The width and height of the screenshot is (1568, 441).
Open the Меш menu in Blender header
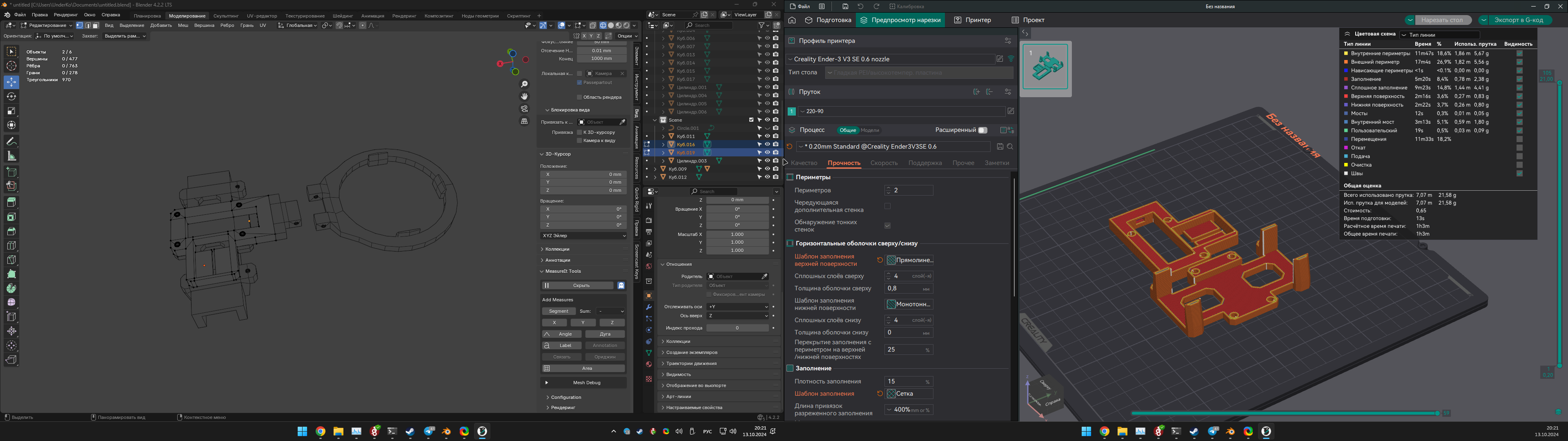click(x=183, y=26)
